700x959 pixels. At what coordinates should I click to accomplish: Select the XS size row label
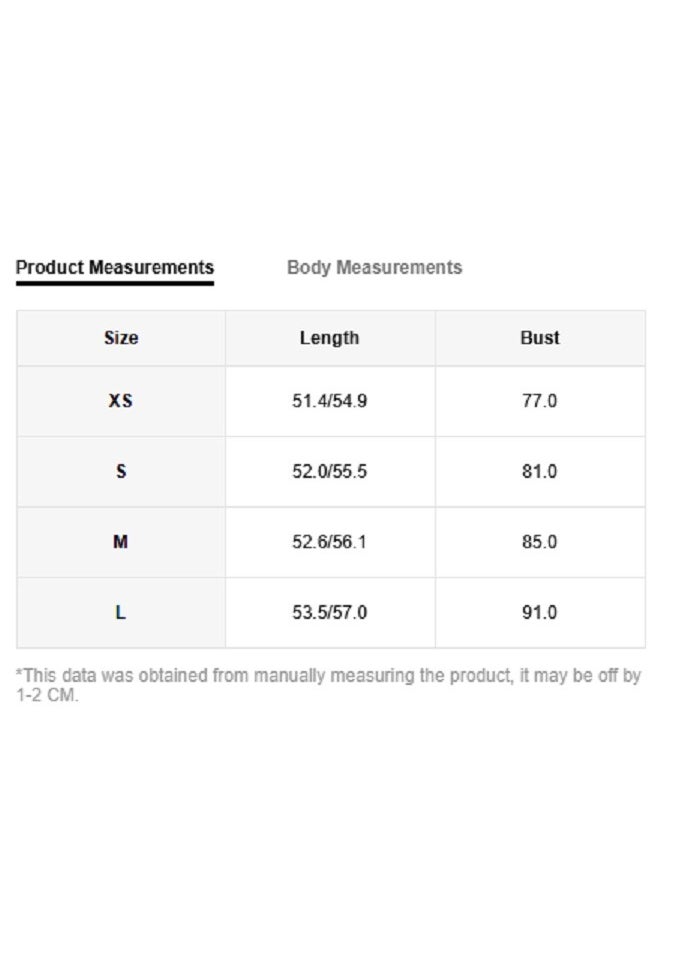click(x=120, y=401)
